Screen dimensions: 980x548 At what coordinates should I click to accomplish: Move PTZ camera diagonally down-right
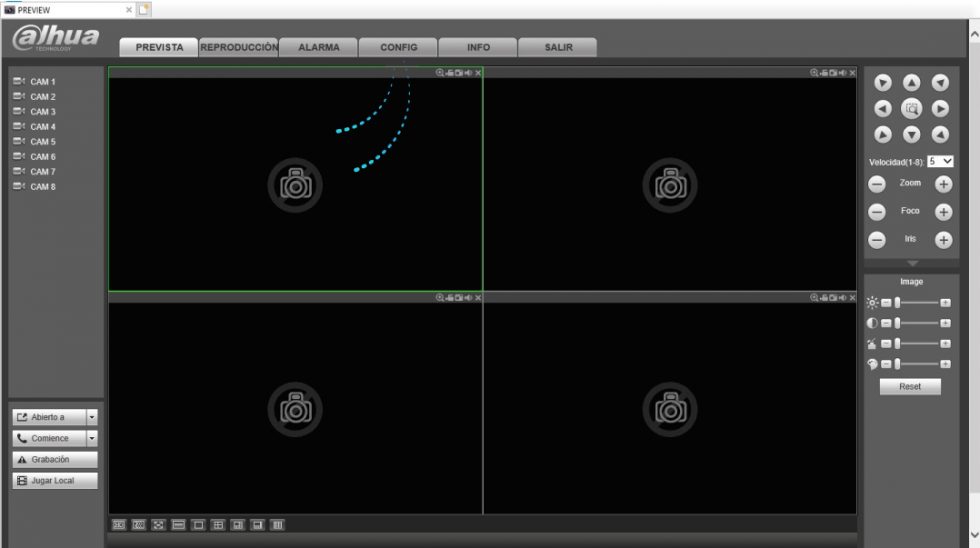pos(940,134)
